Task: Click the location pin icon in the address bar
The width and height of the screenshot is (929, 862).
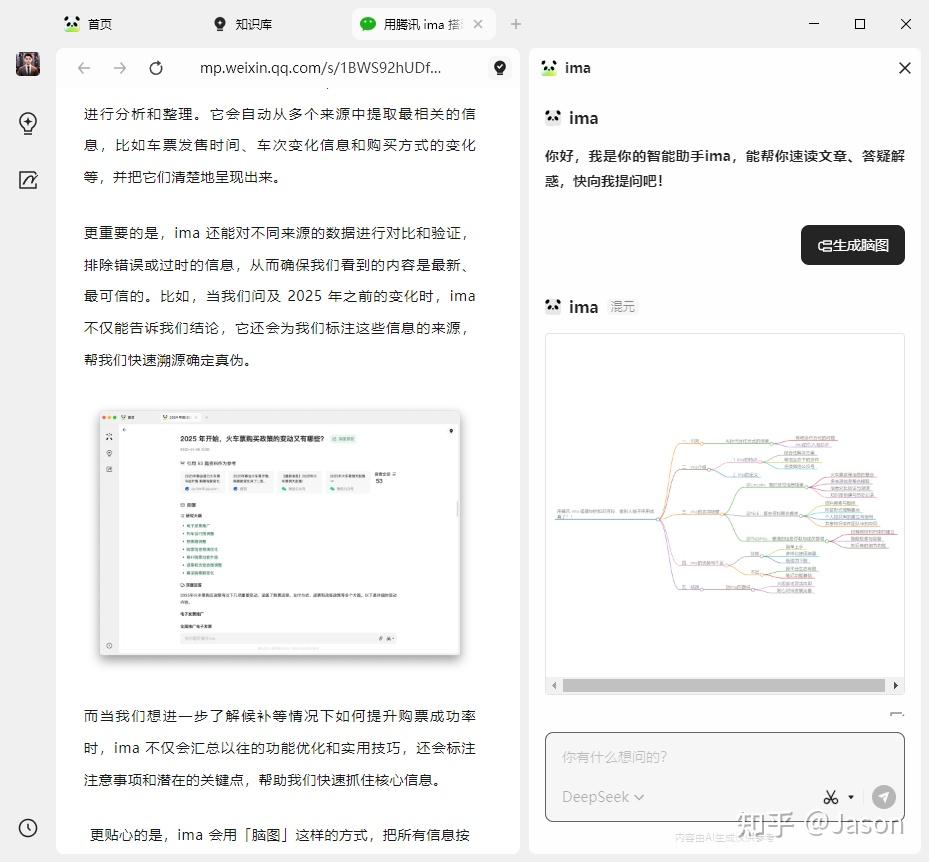Action: click(499, 68)
